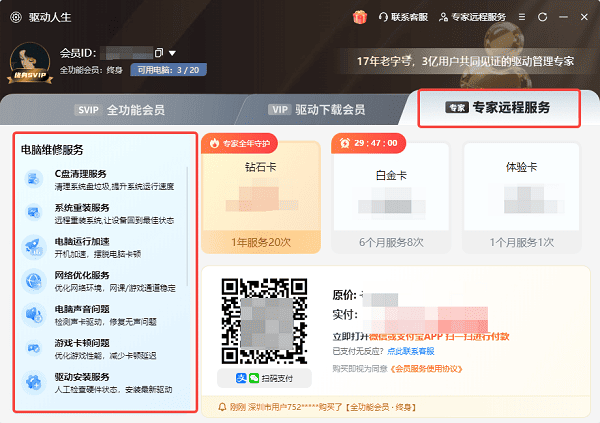Open the hamburger menu icon

tap(522, 17)
